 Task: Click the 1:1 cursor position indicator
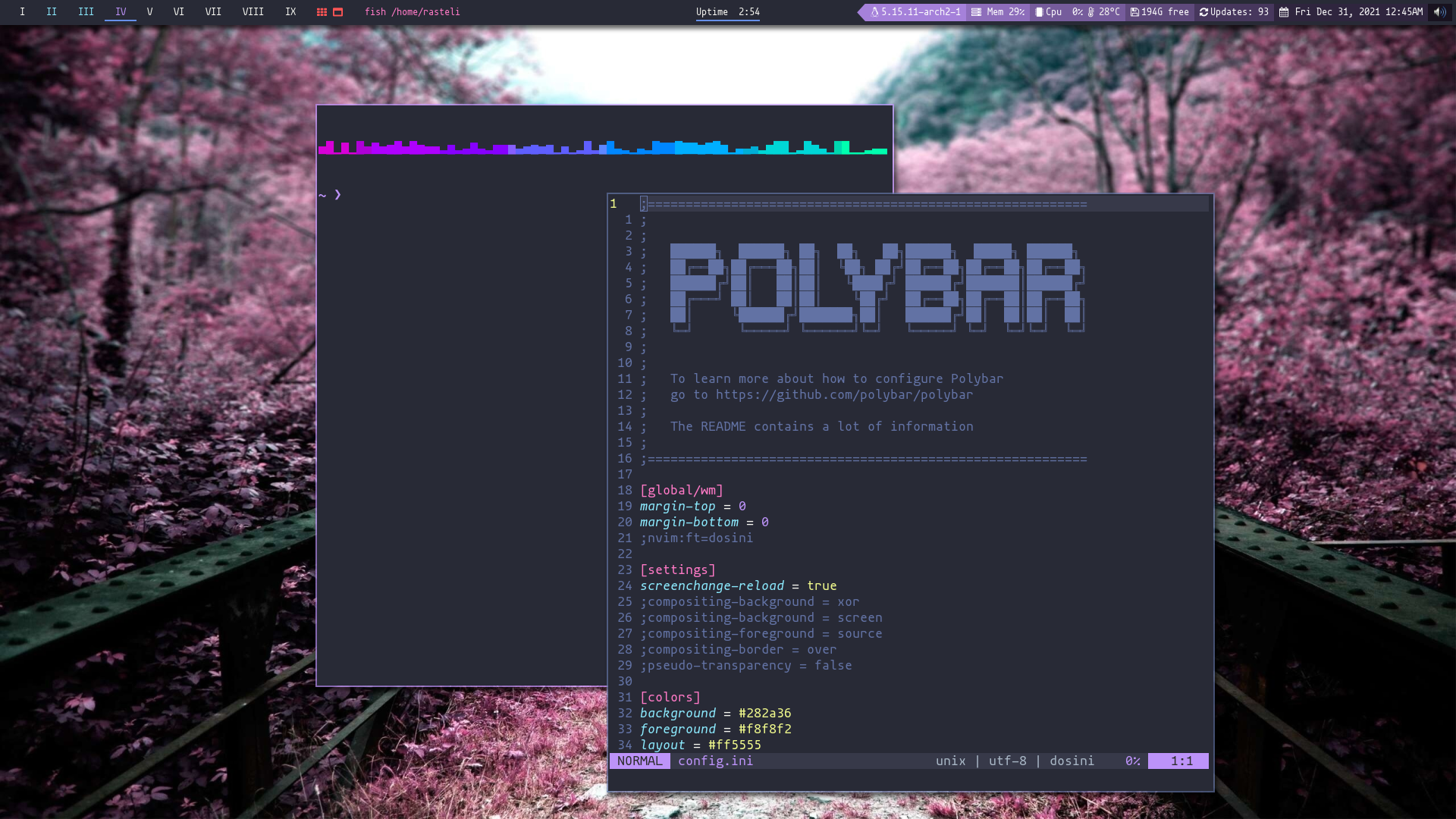pyautogui.click(x=1178, y=761)
